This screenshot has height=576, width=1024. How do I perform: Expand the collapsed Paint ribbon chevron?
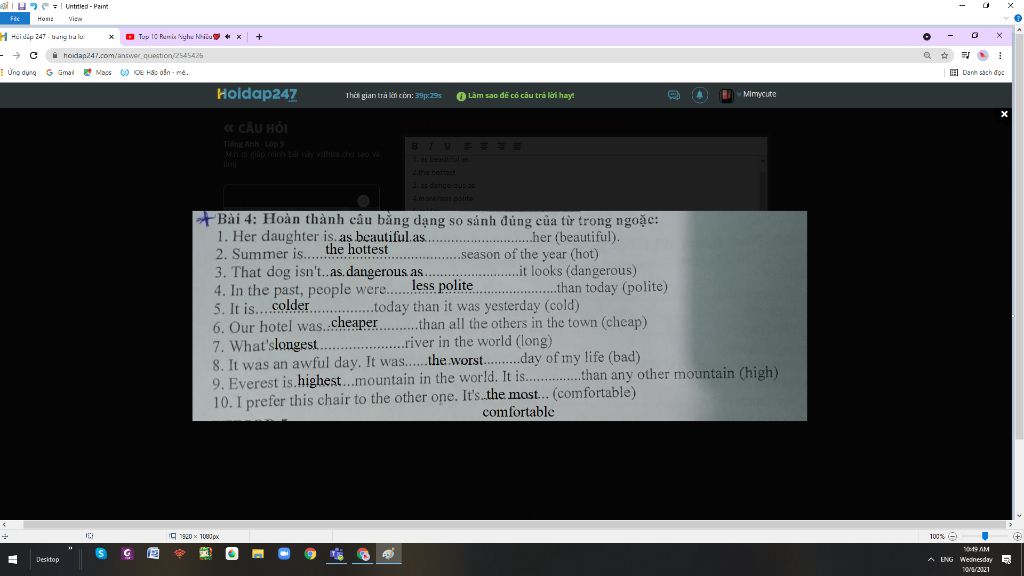pos(1006,18)
